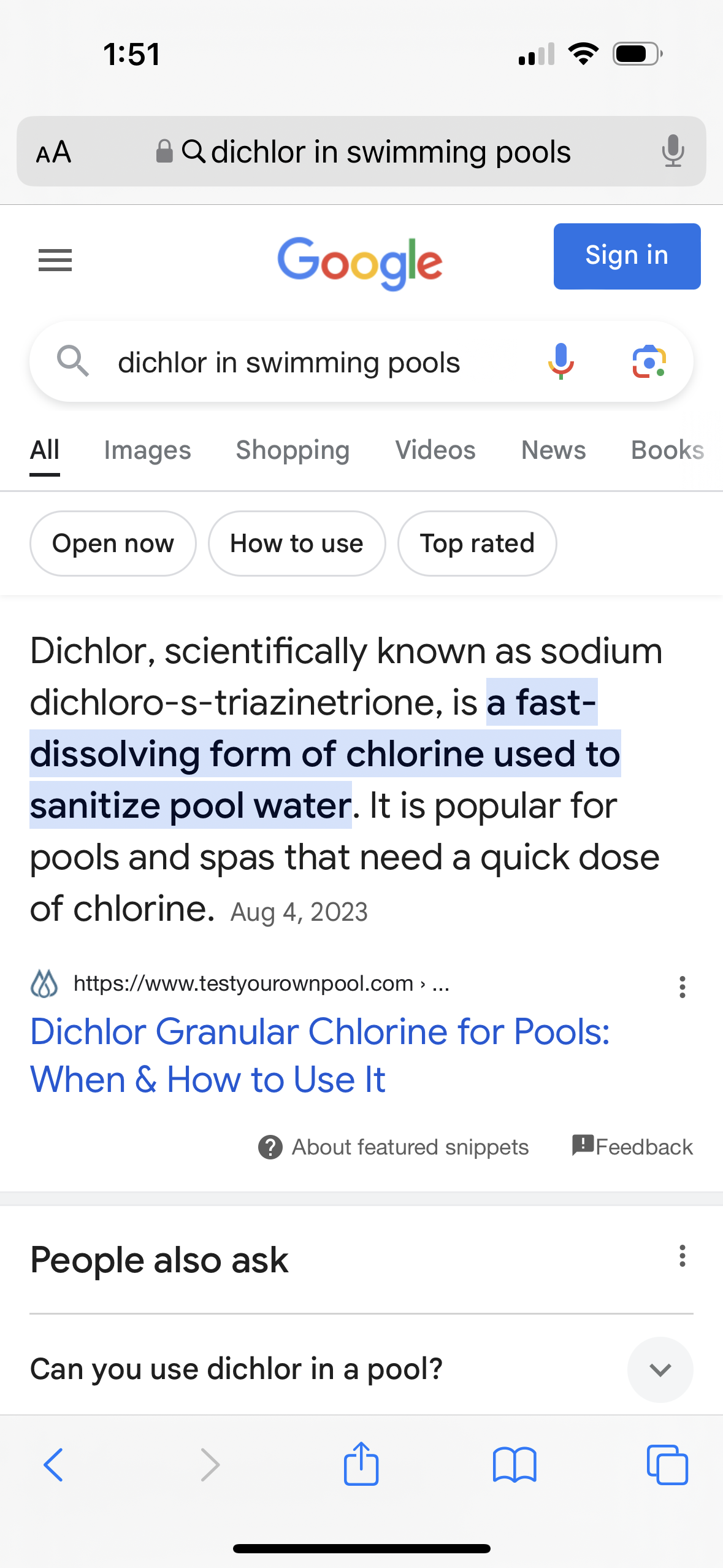The height and width of the screenshot is (1568, 723).
Task: Tap Safari address bar dictation microphone
Action: tap(673, 151)
